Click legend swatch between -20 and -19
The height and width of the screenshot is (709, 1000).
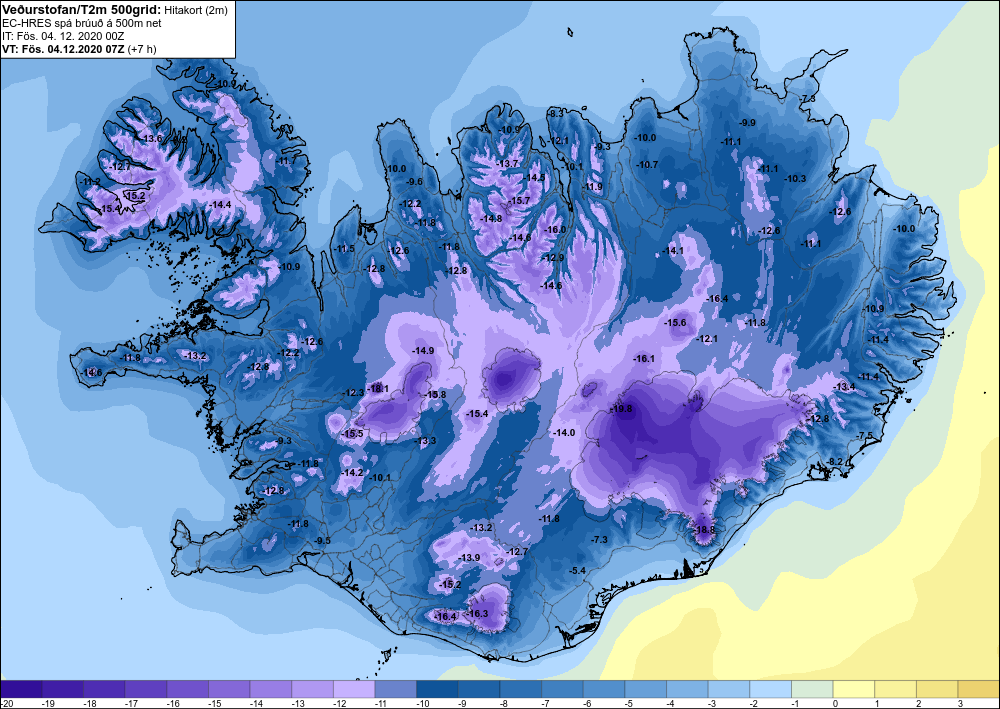coord(22,689)
